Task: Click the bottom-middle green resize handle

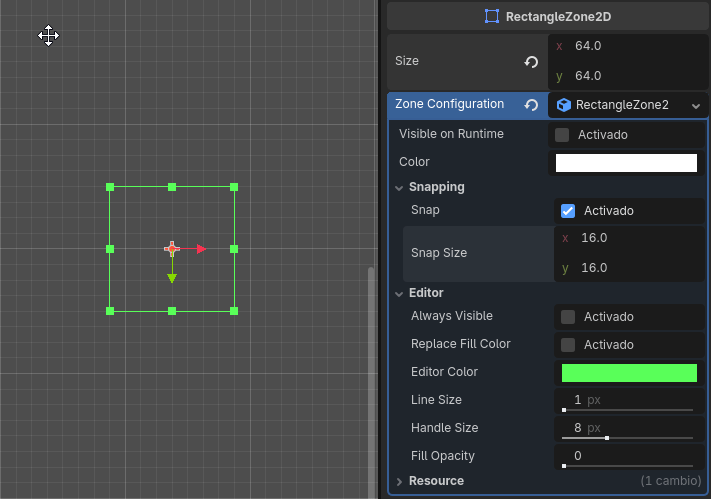Action: [x=172, y=311]
